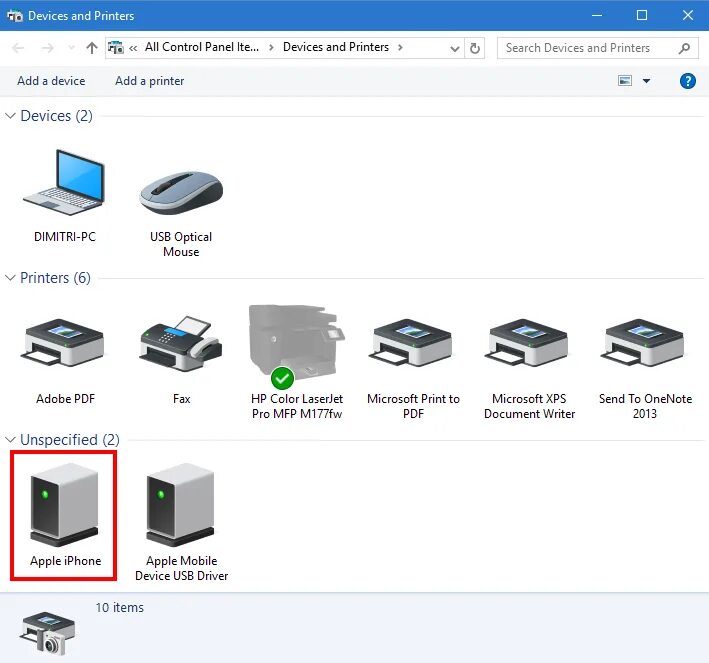Collapse the Printers (6) group

click(10, 278)
